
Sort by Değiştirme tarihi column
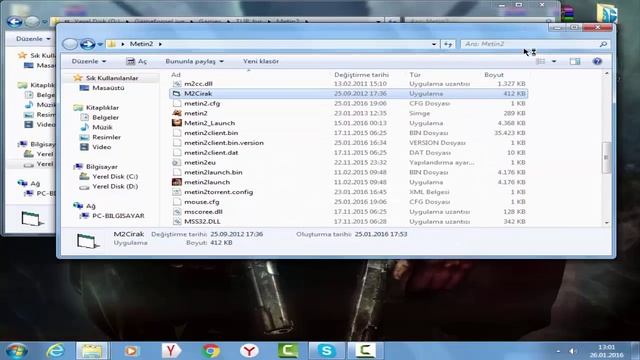361,75
